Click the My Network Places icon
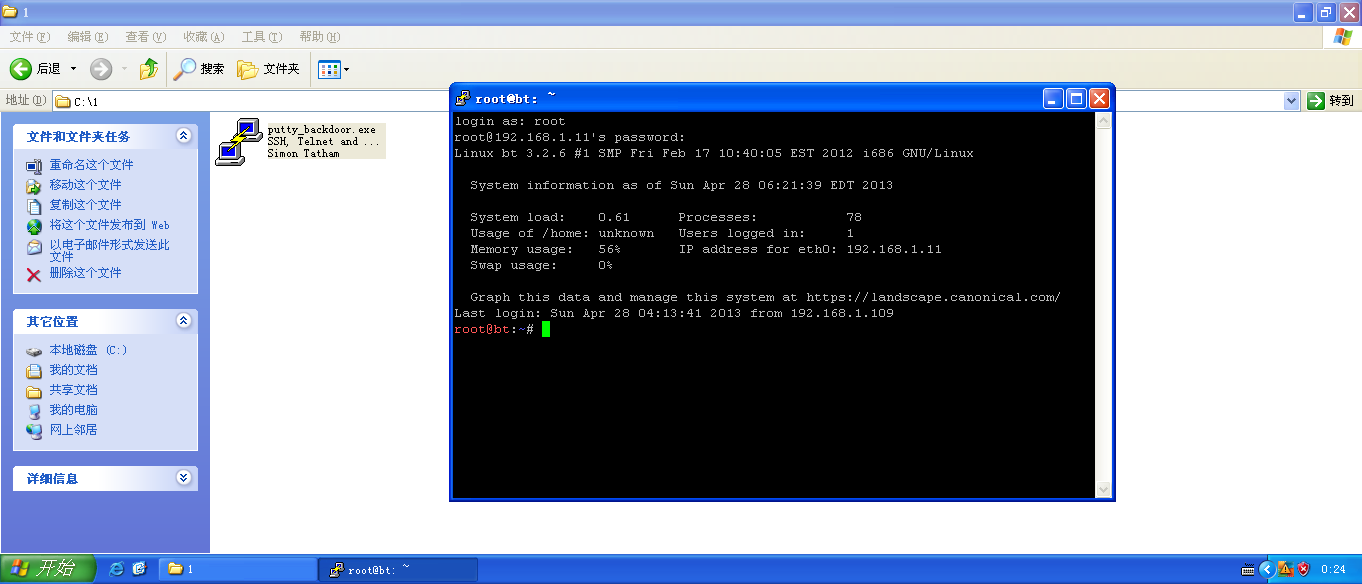The height and width of the screenshot is (584, 1362). (x=34, y=430)
